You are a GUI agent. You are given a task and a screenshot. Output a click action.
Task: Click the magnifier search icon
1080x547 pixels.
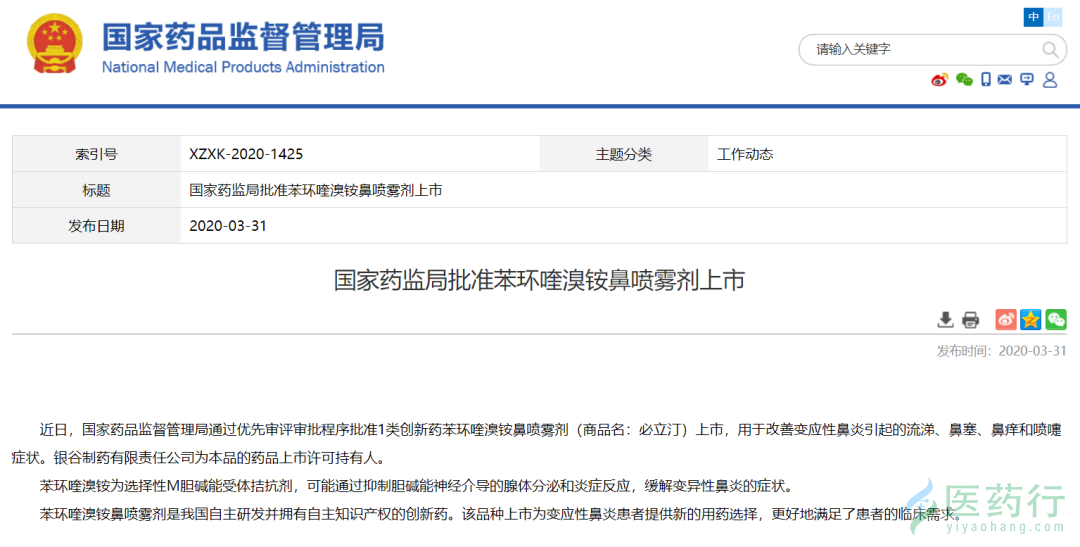(1050, 50)
